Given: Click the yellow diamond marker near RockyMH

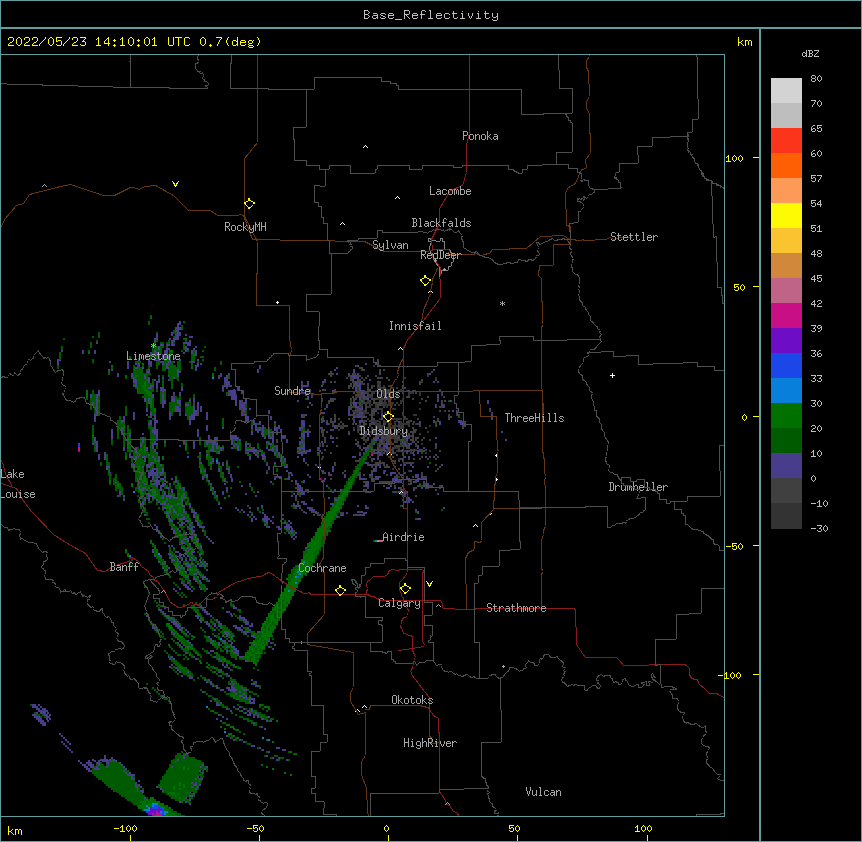Looking at the screenshot, I should point(249,204).
